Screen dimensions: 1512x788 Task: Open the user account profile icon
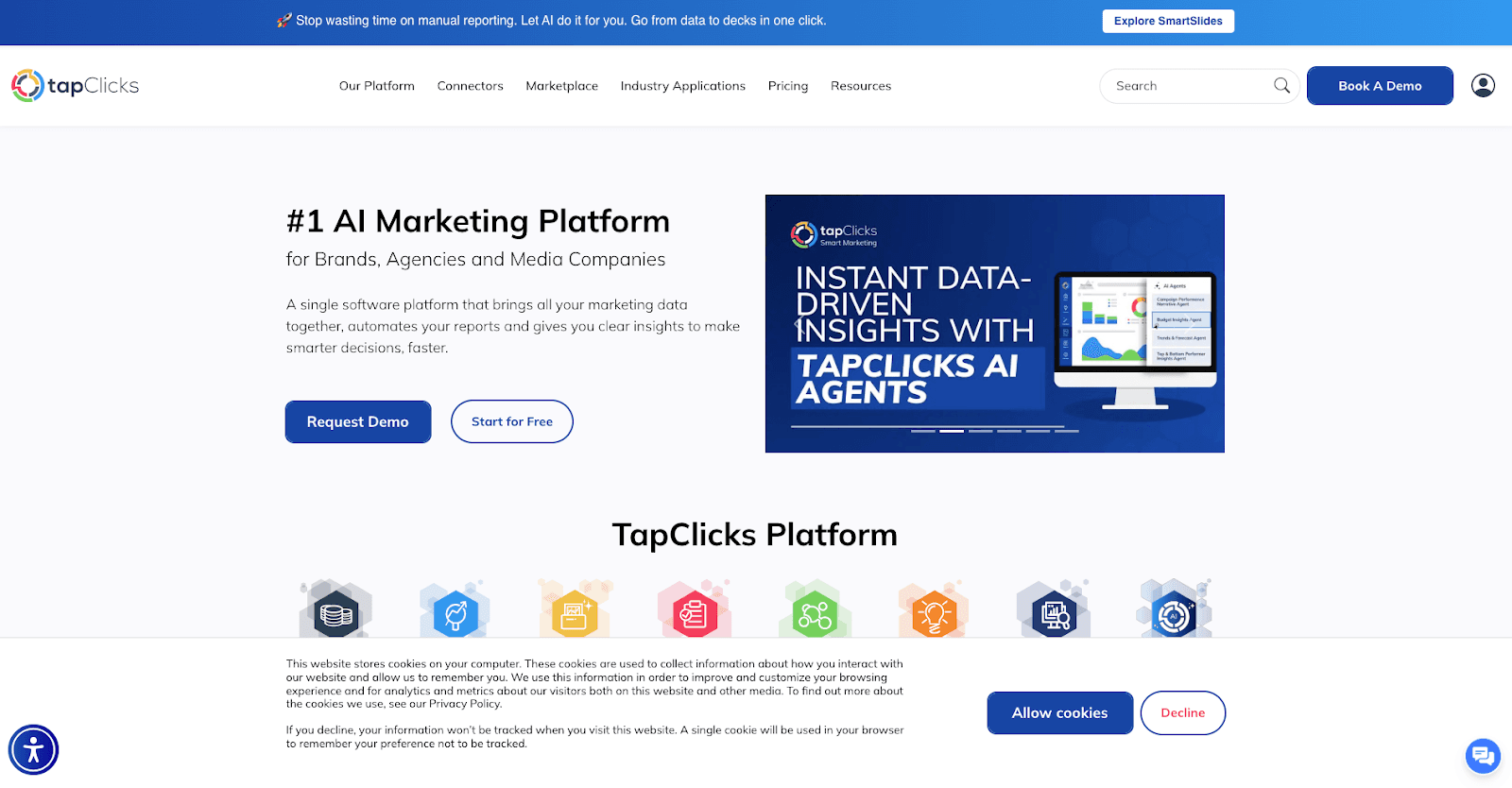(x=1483, y=86)
